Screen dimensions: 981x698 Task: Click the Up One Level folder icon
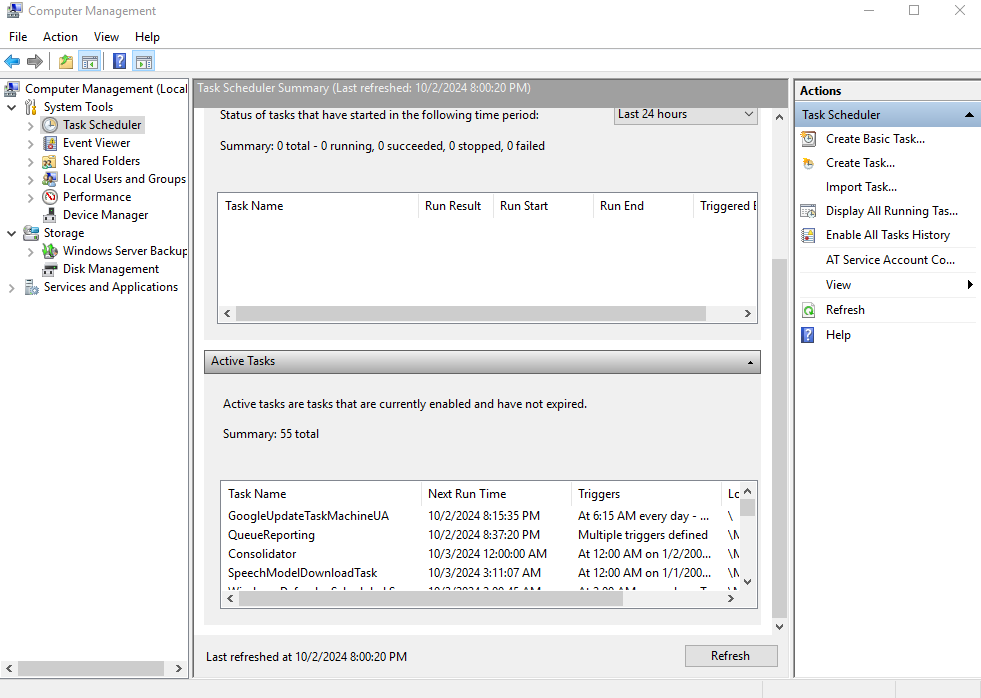(66, 62)
